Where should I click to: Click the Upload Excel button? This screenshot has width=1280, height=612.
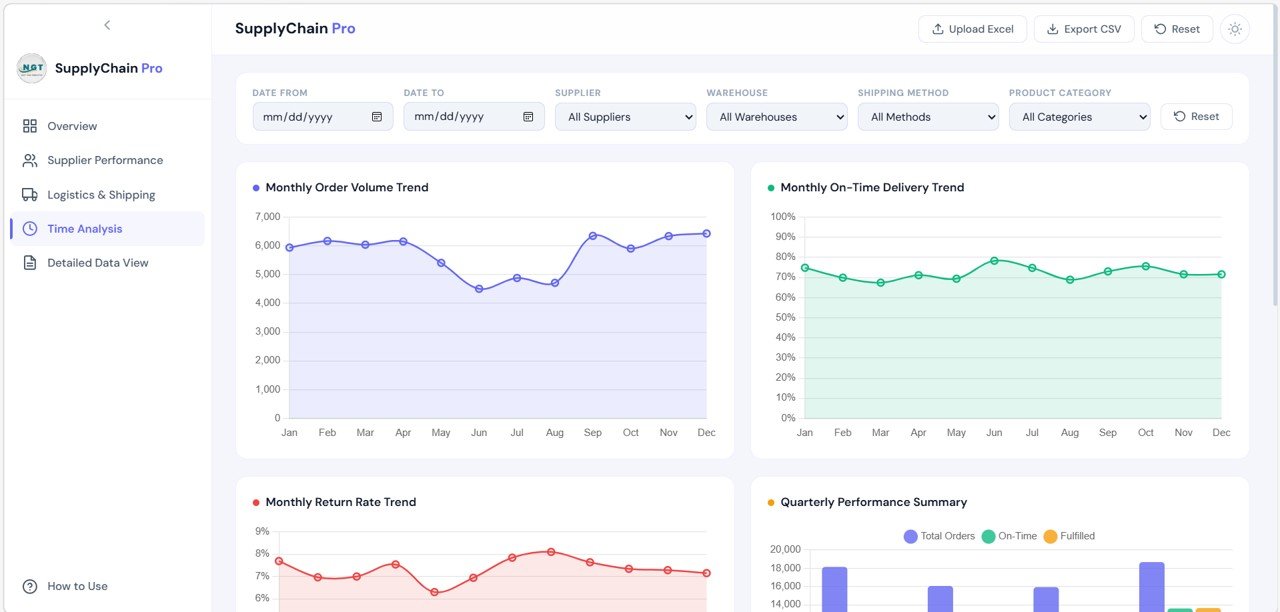click(972, 29)
